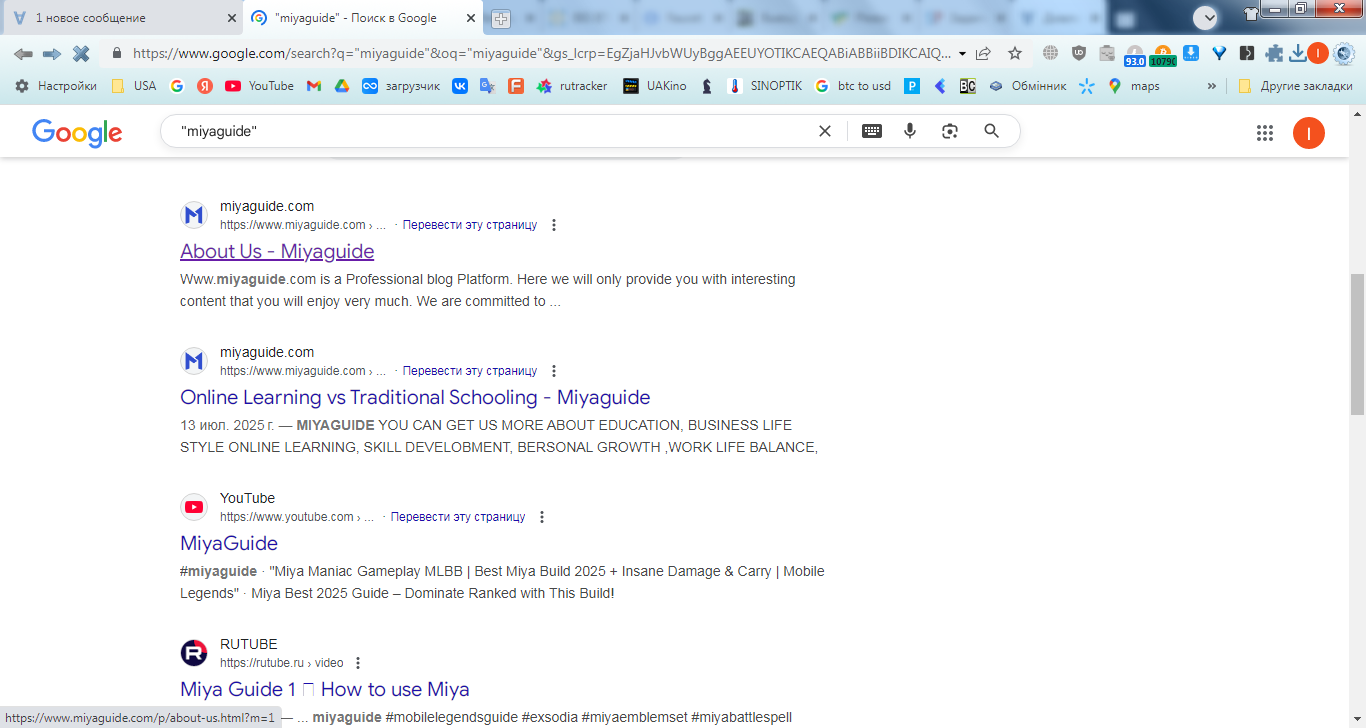Open more options for the About Us result
1366x728 pixels.
click(554, 225)
